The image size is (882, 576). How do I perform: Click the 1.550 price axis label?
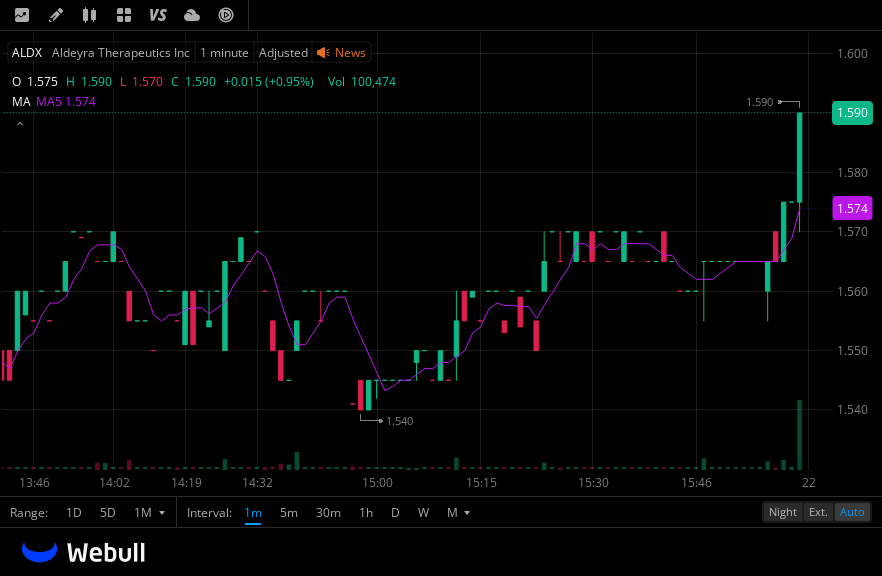852,350
